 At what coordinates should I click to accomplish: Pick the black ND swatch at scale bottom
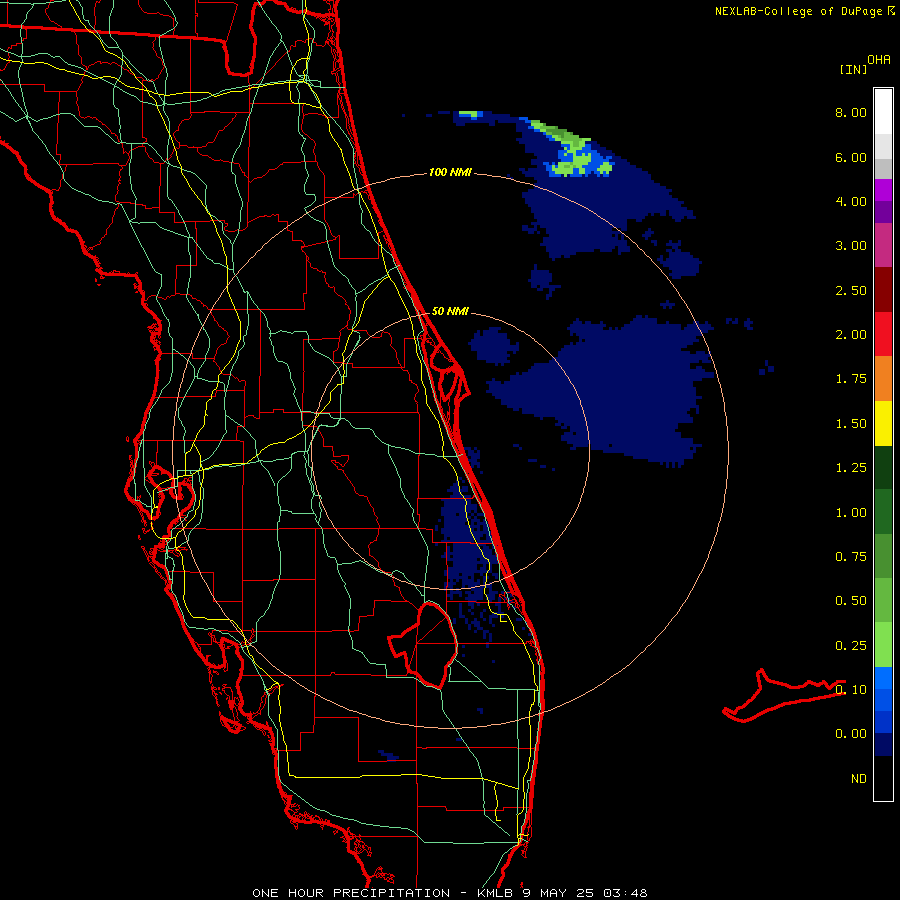pos(883,778)
